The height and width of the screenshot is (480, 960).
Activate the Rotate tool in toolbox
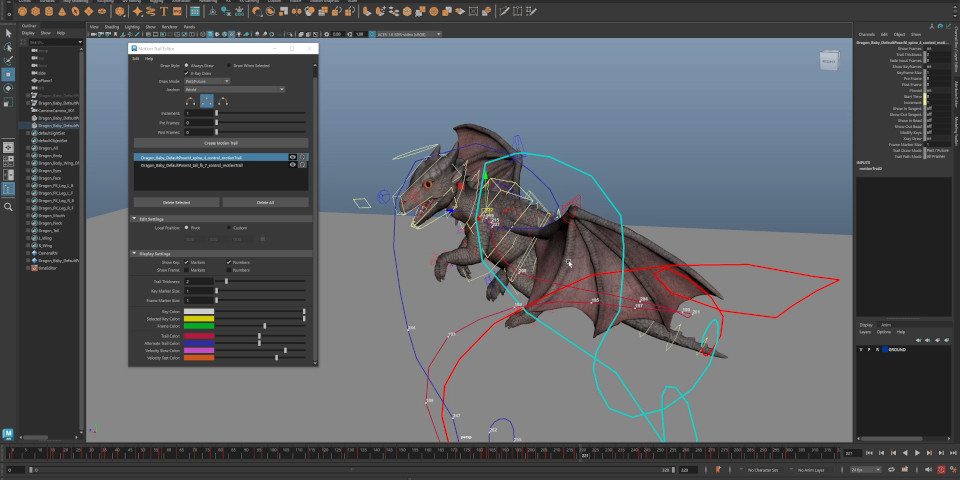(x=8, y=89)
